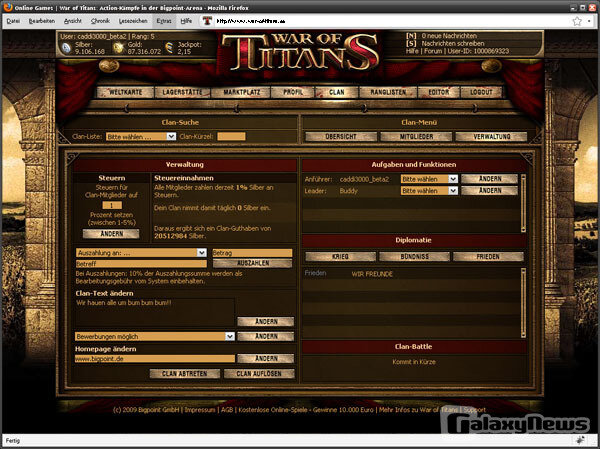Click the [S] write message icon
The width and height of the screenshot is (600, 449).
411,44
